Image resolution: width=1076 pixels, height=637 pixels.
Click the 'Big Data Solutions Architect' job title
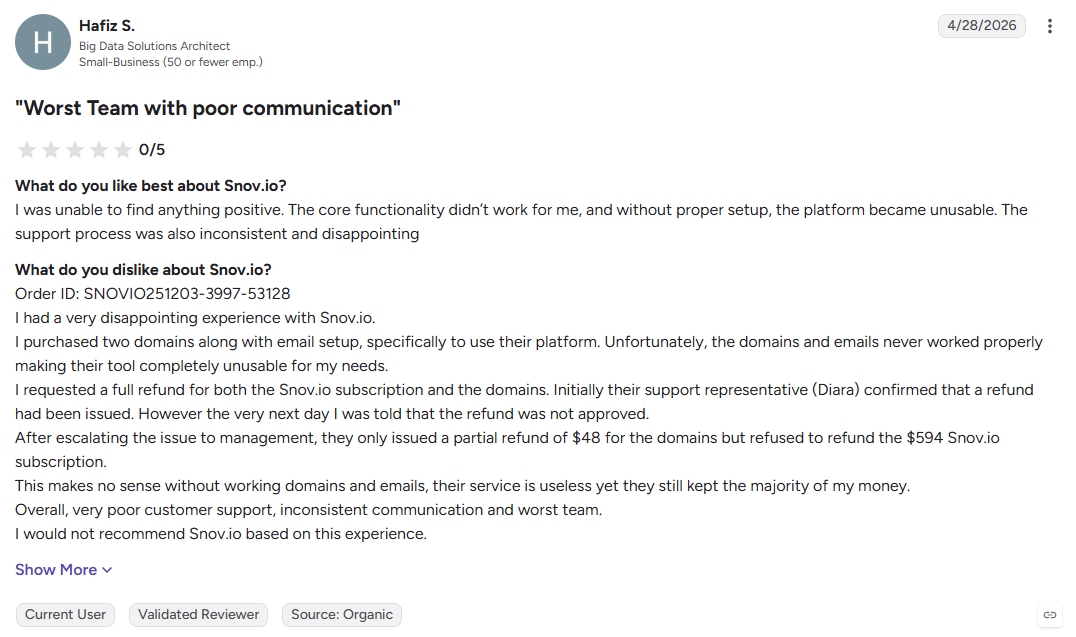pyautogui.click(x=154, y=46)
